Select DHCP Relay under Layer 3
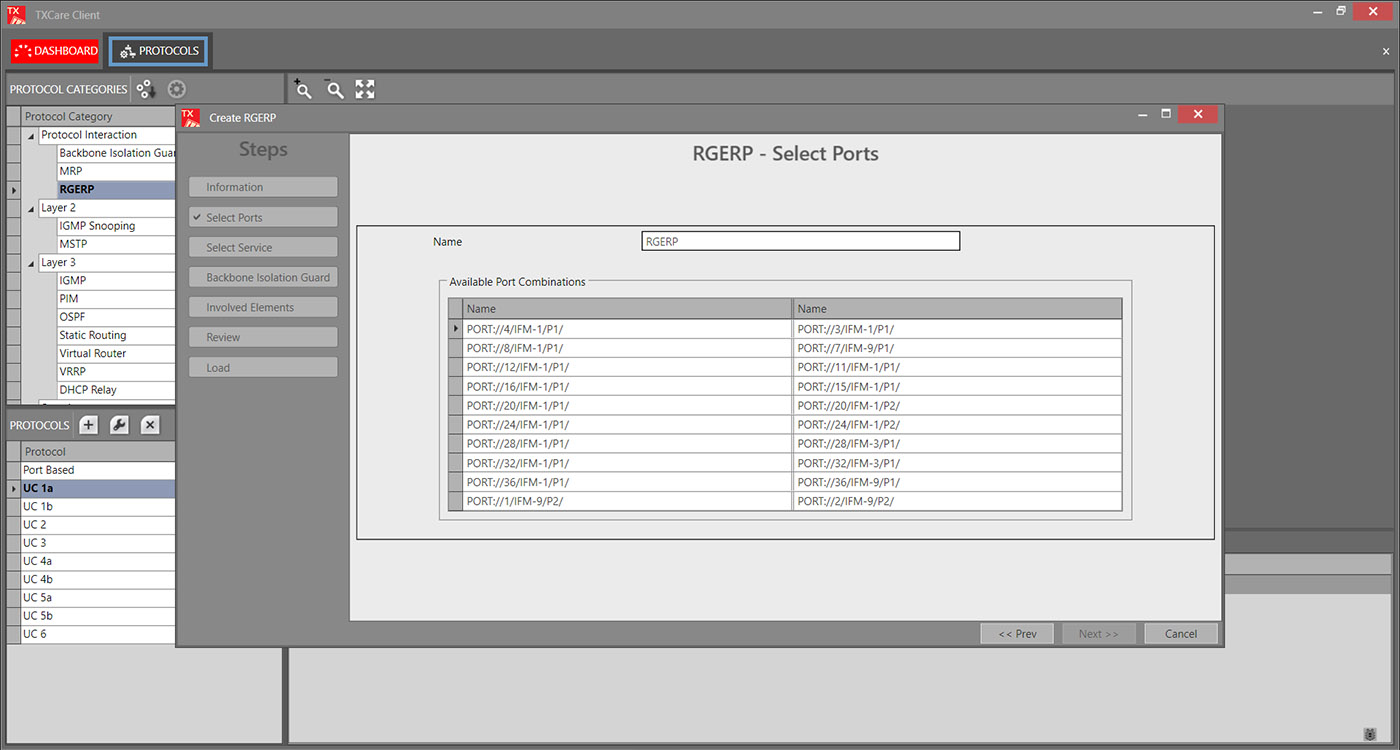 pyautogui.click(x=117, y=390)
